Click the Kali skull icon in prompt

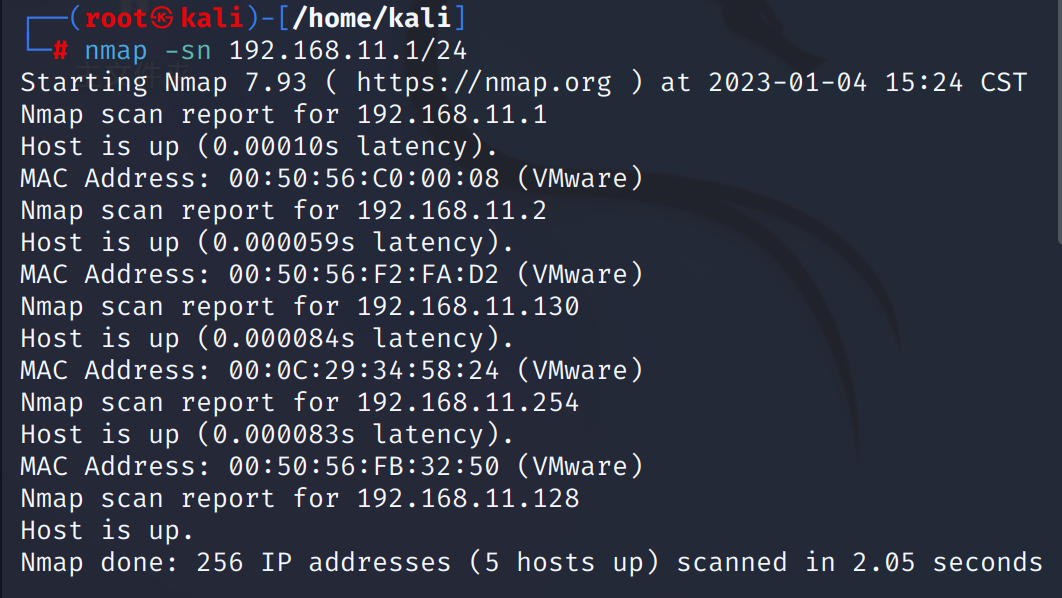coord(162,18)
